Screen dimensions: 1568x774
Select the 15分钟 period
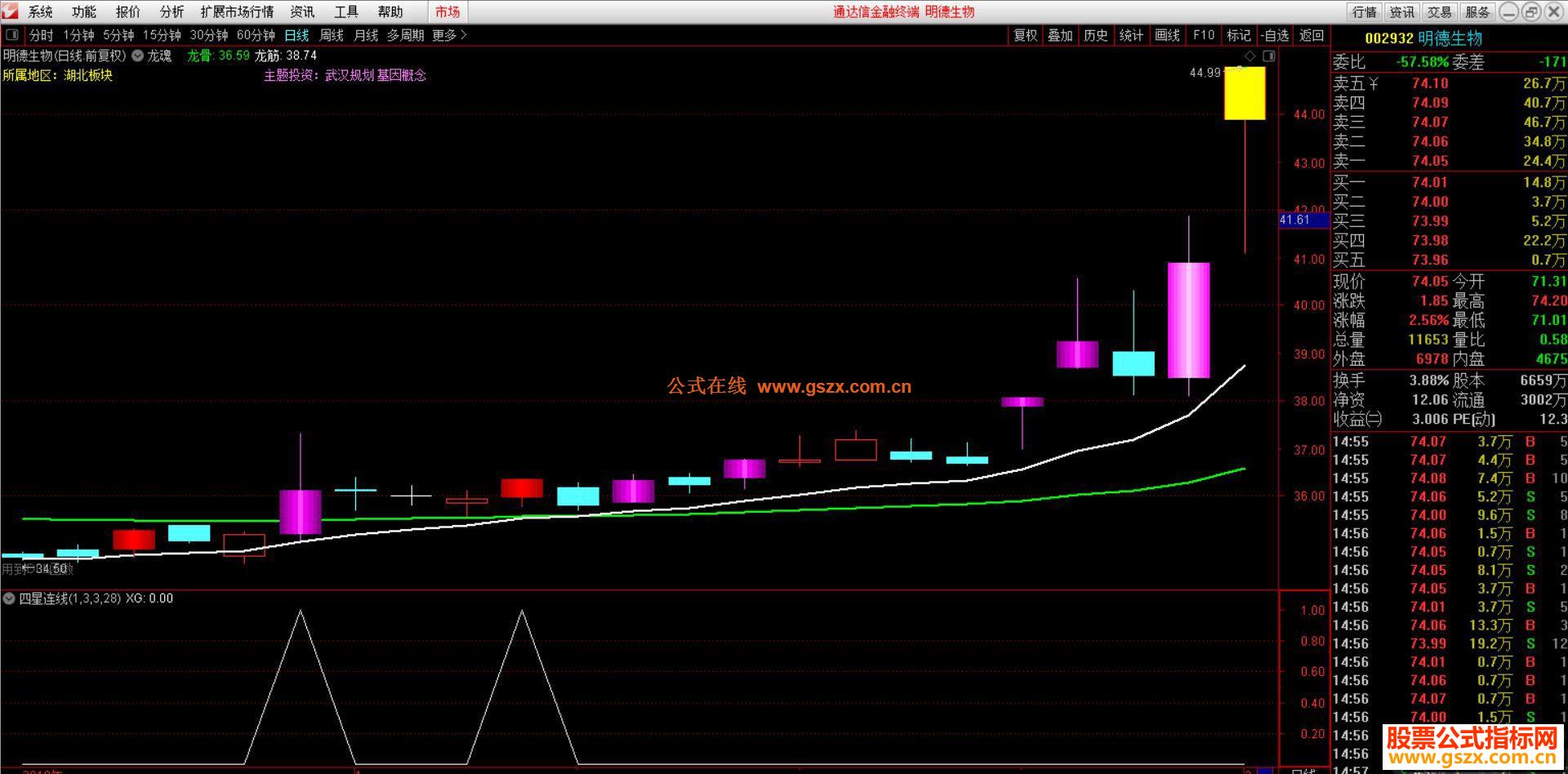coord(162,35)
